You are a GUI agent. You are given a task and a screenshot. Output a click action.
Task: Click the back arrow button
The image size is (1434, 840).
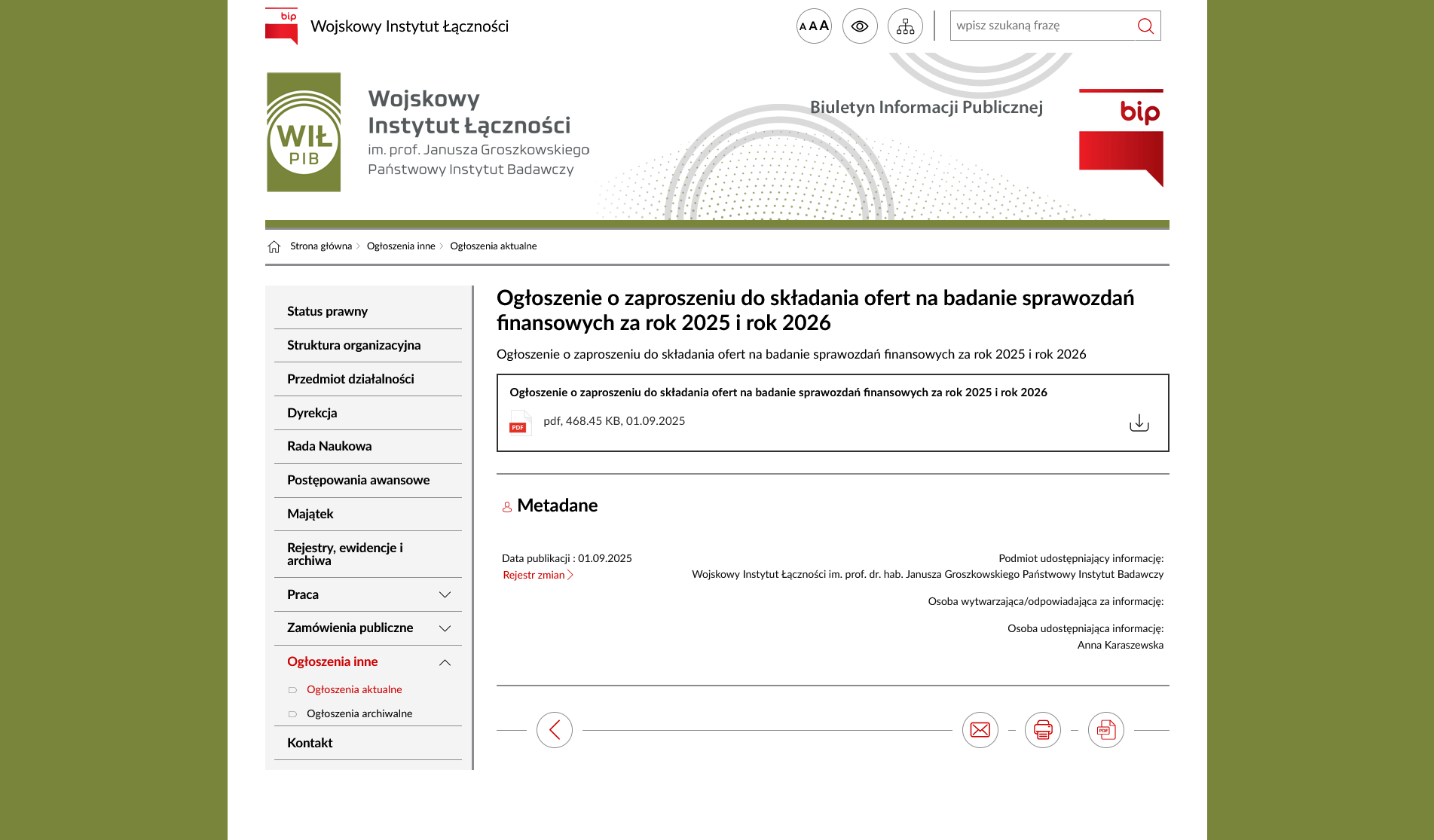(x=555, y=730)
